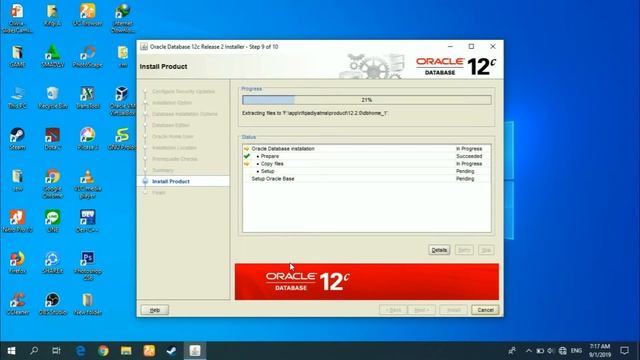Open the Oracle VM VirtualBox desktop shortcut

coord(122,101)
